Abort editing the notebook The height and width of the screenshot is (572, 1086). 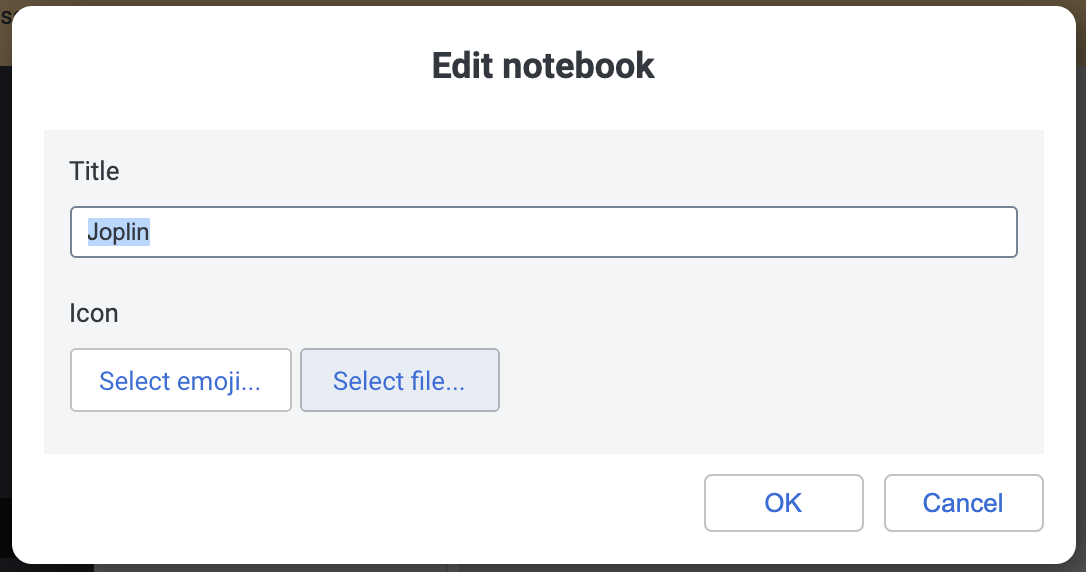pyautogui.click(x=963, y=503)
